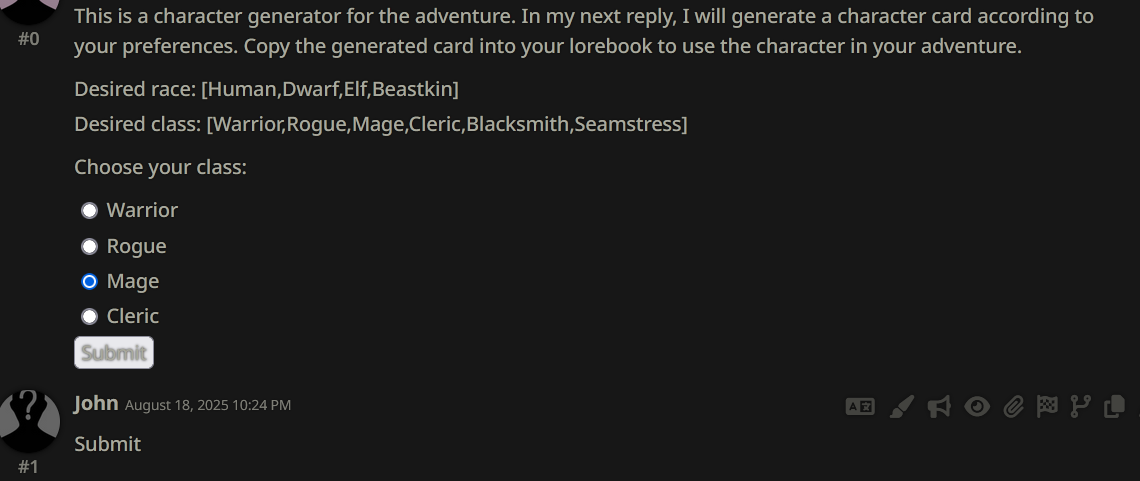
Task: Click the checkered flag checkpoint icon
Action: [x=1047, y=406]
